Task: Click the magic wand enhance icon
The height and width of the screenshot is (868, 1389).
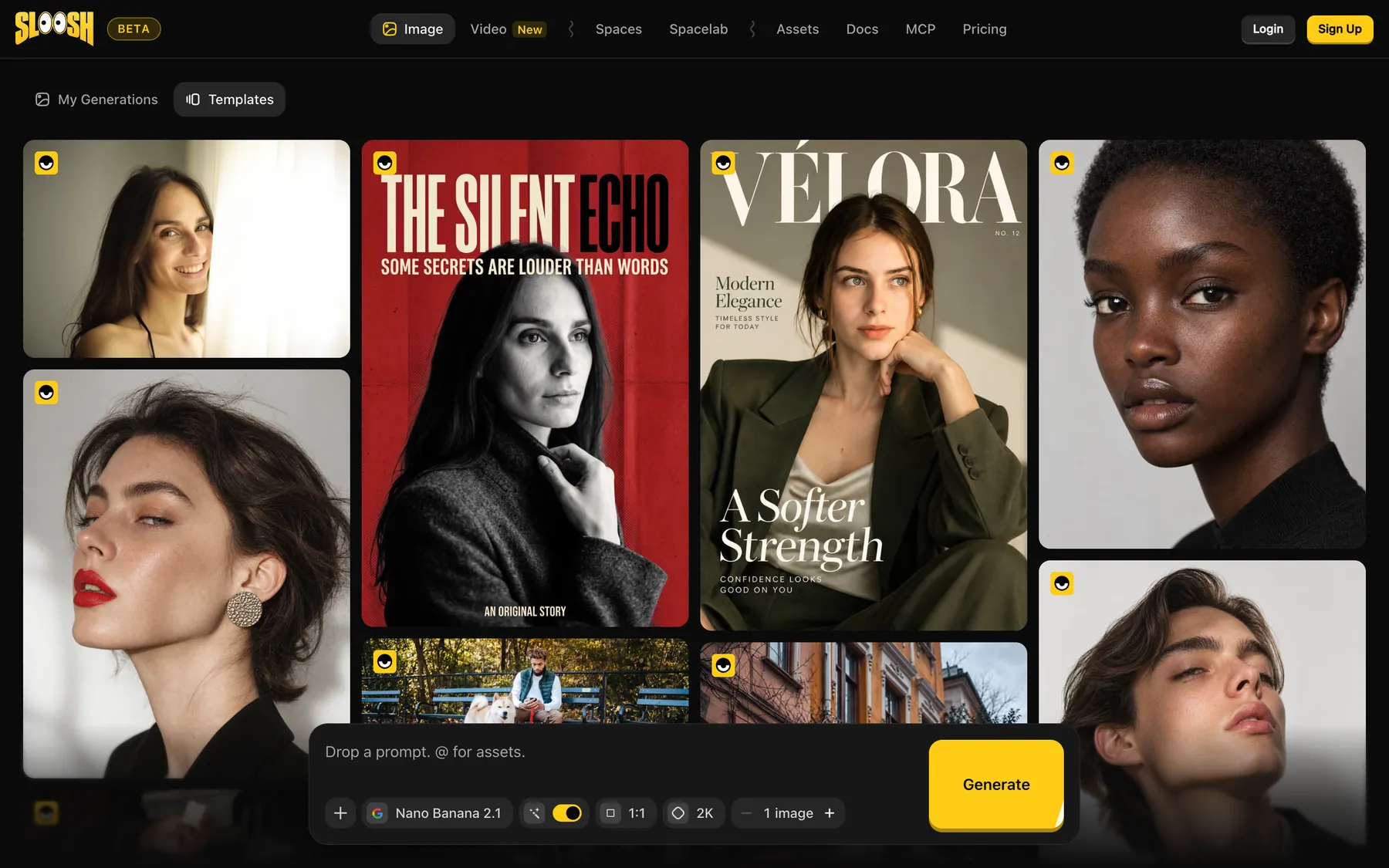Action: (535, 813)
